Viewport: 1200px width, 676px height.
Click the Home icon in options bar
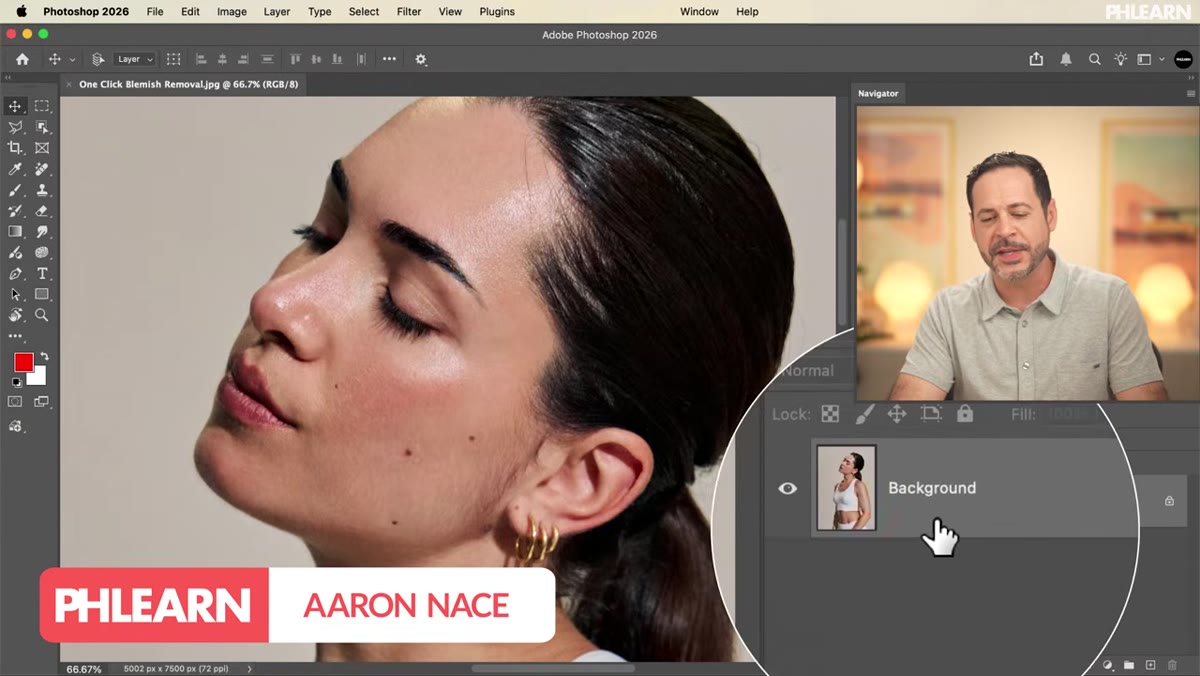[22, 59]
